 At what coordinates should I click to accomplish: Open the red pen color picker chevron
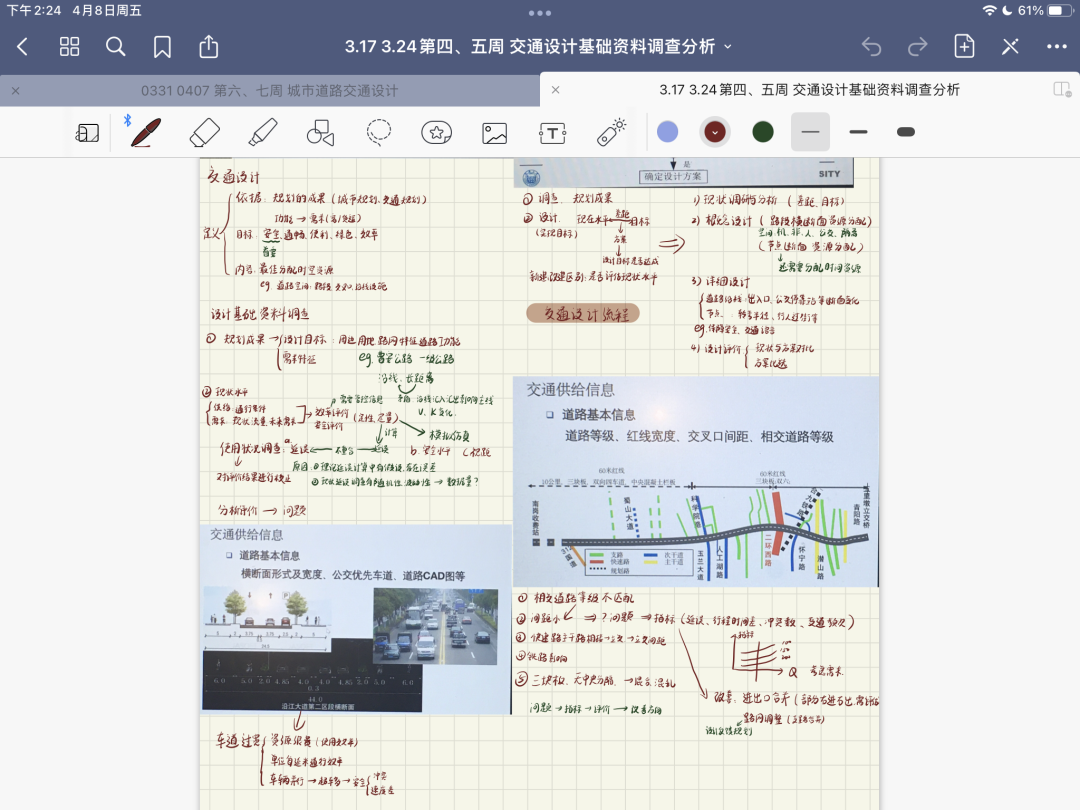coord(714,131)
